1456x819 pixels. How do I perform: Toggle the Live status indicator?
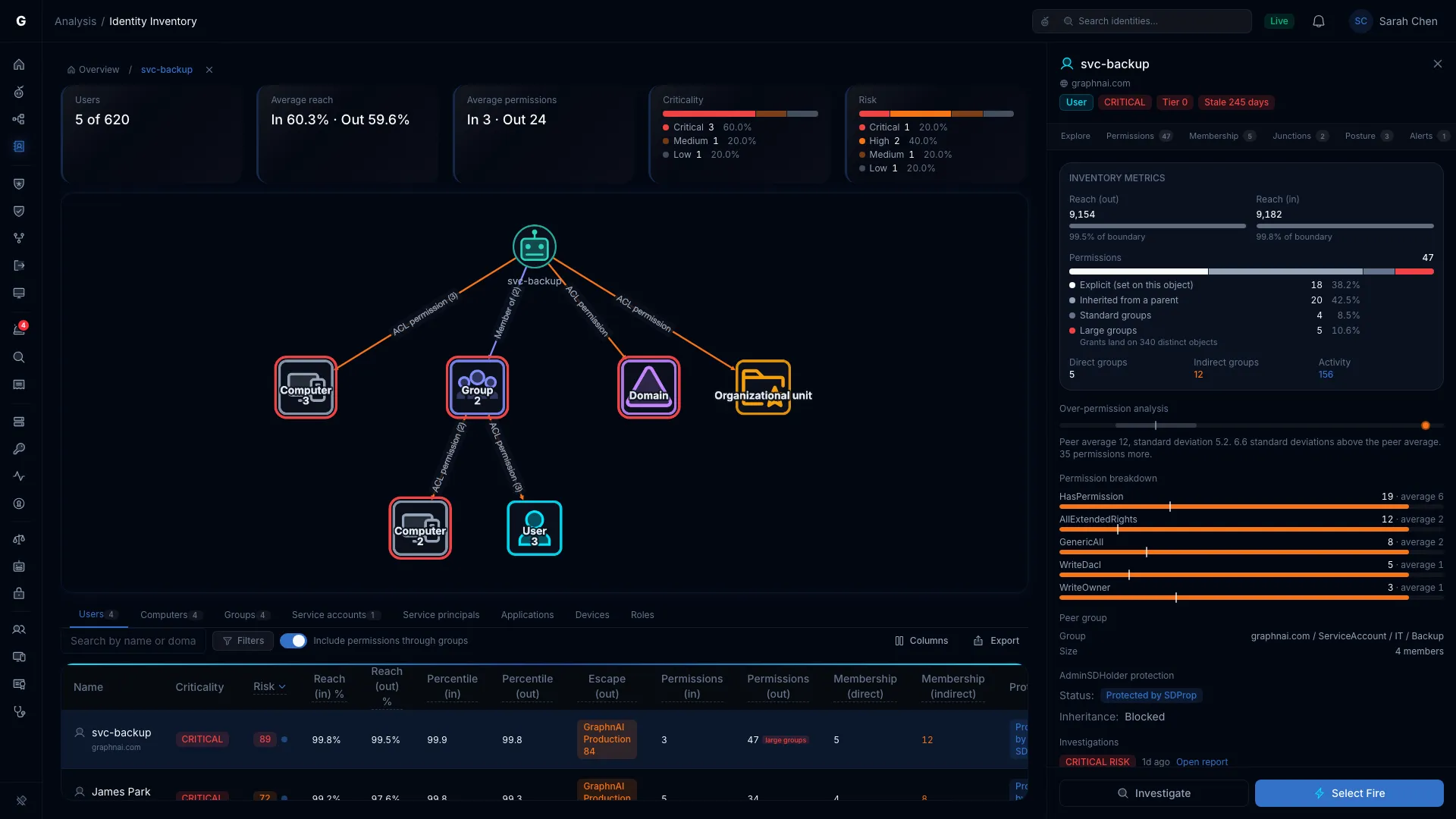pos(1279,21)
